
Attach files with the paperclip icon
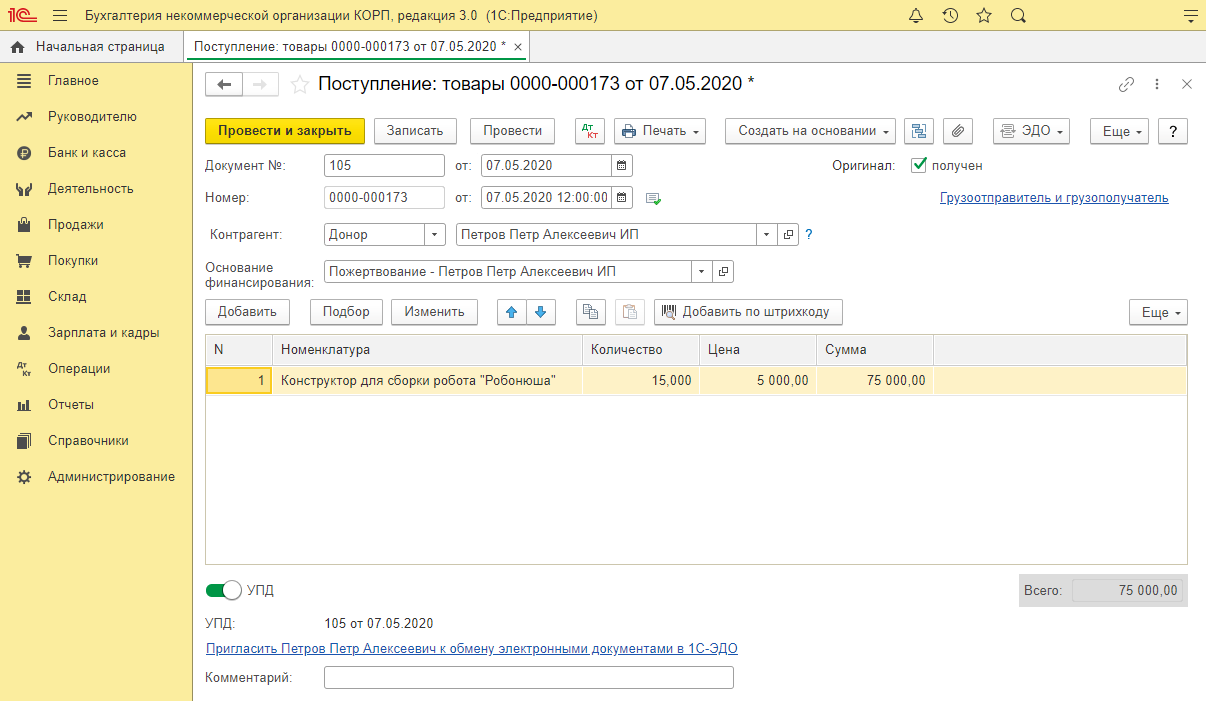(958, 131)
